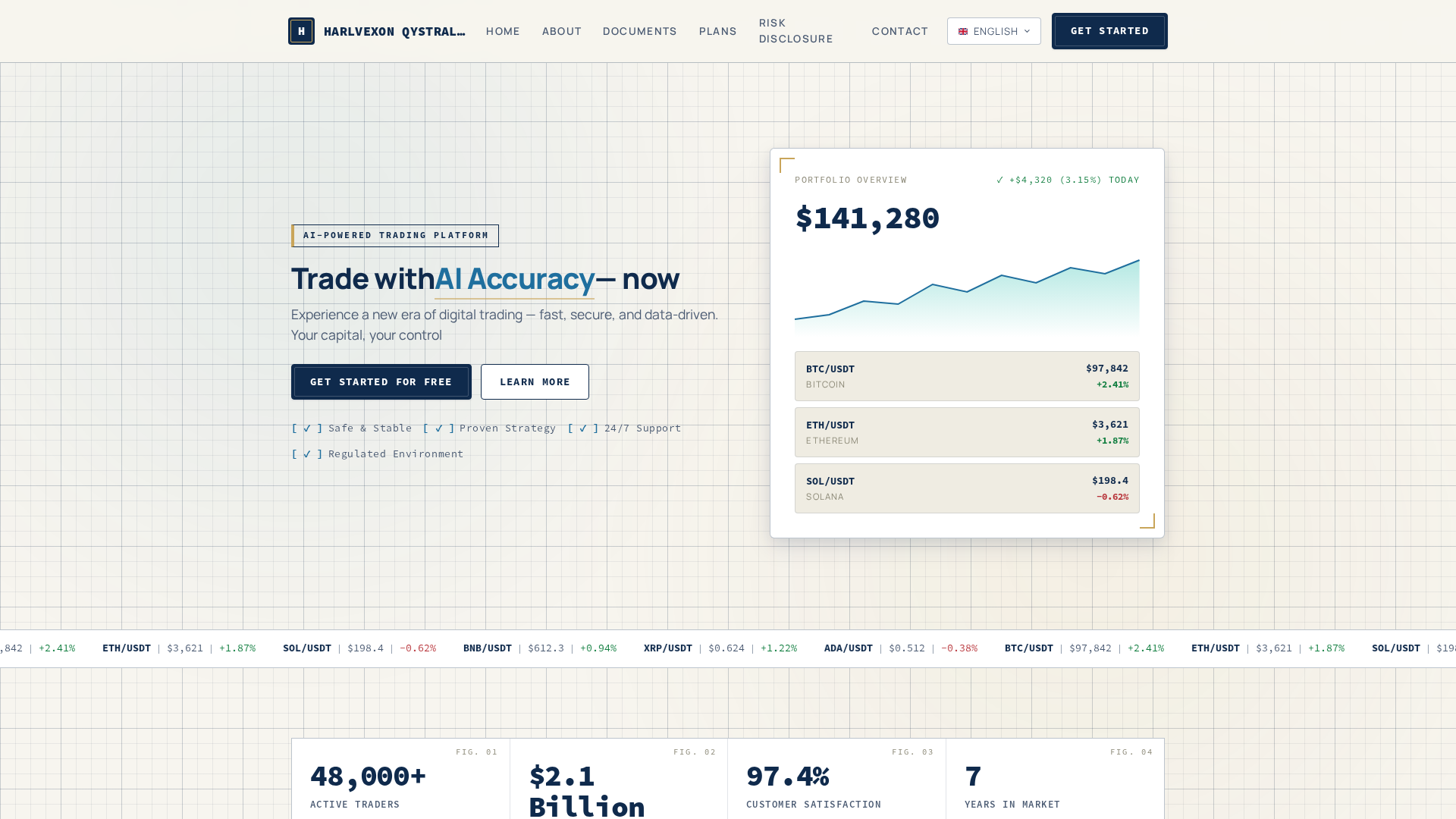Click the Learn More button
Image resolution: width=1456 pixels, height=819 pixels.
pyautogui.click(x=535, y=382)
